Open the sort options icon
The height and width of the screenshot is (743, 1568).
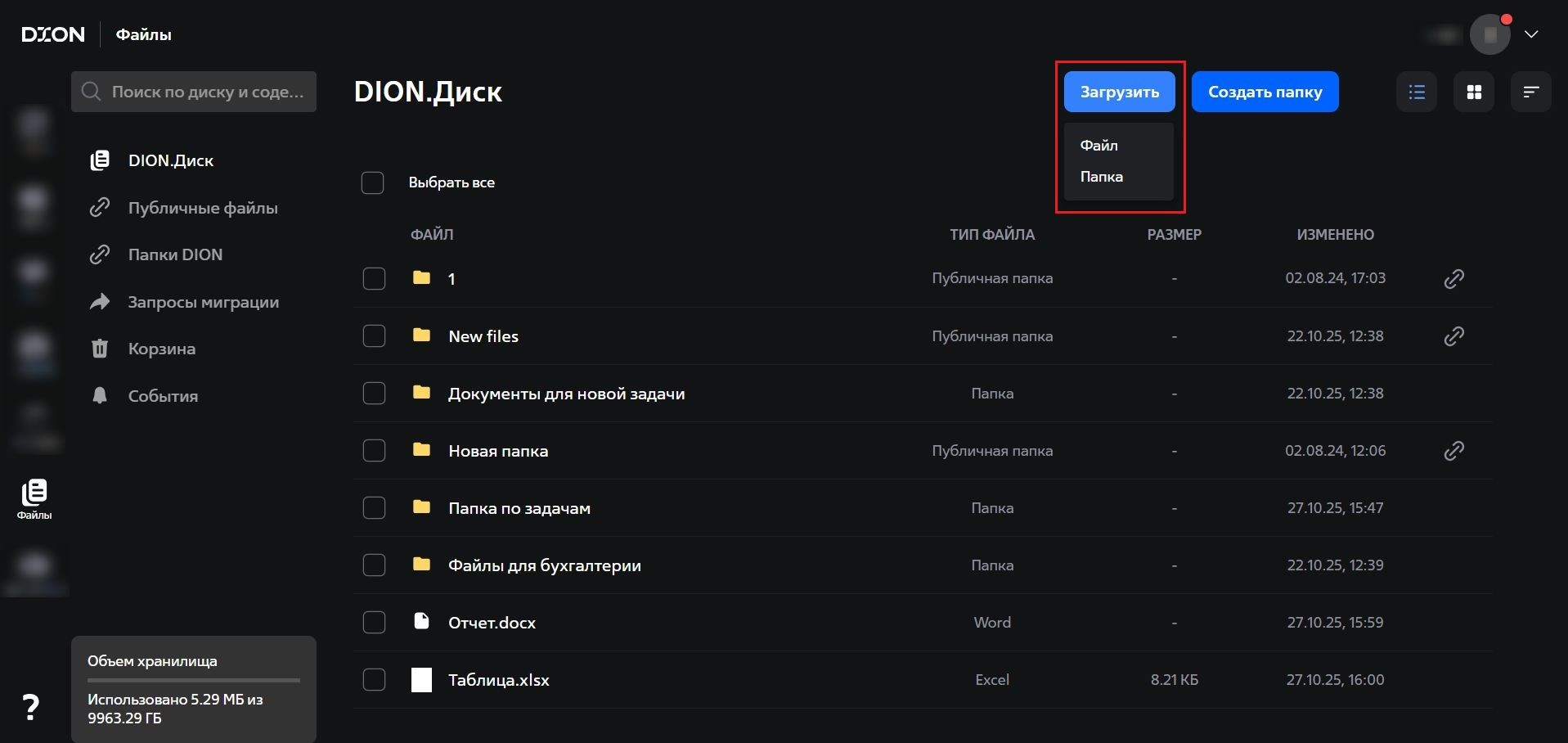click(1530, 92)
